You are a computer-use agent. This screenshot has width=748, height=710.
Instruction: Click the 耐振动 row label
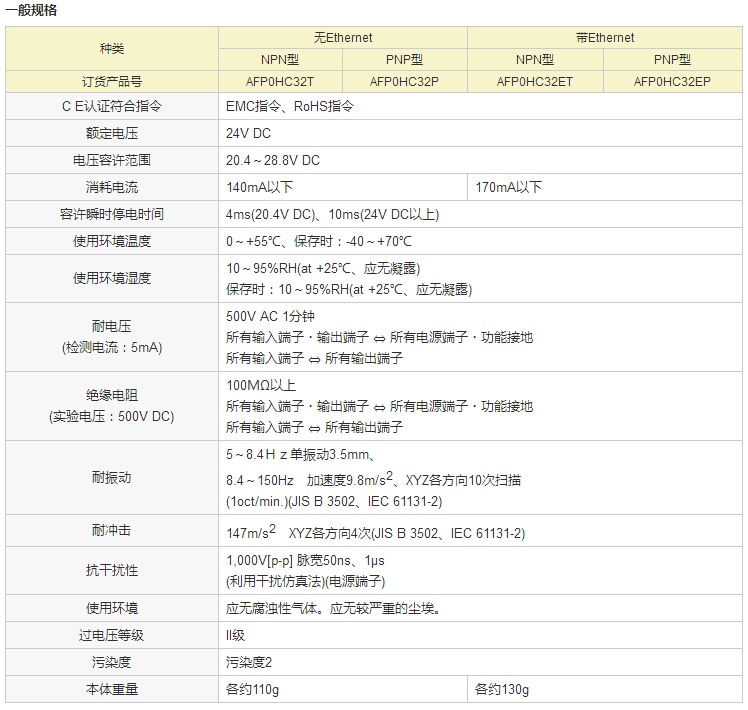click(x=111, y=479)
